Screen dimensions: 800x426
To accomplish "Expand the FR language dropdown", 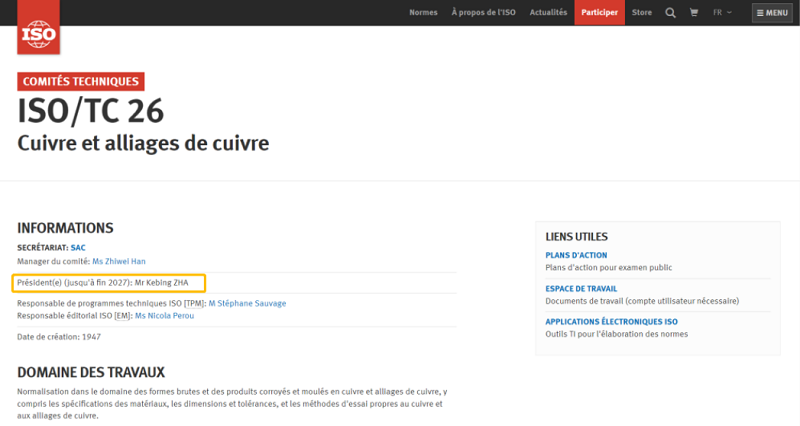I will (x=722, y=13).
